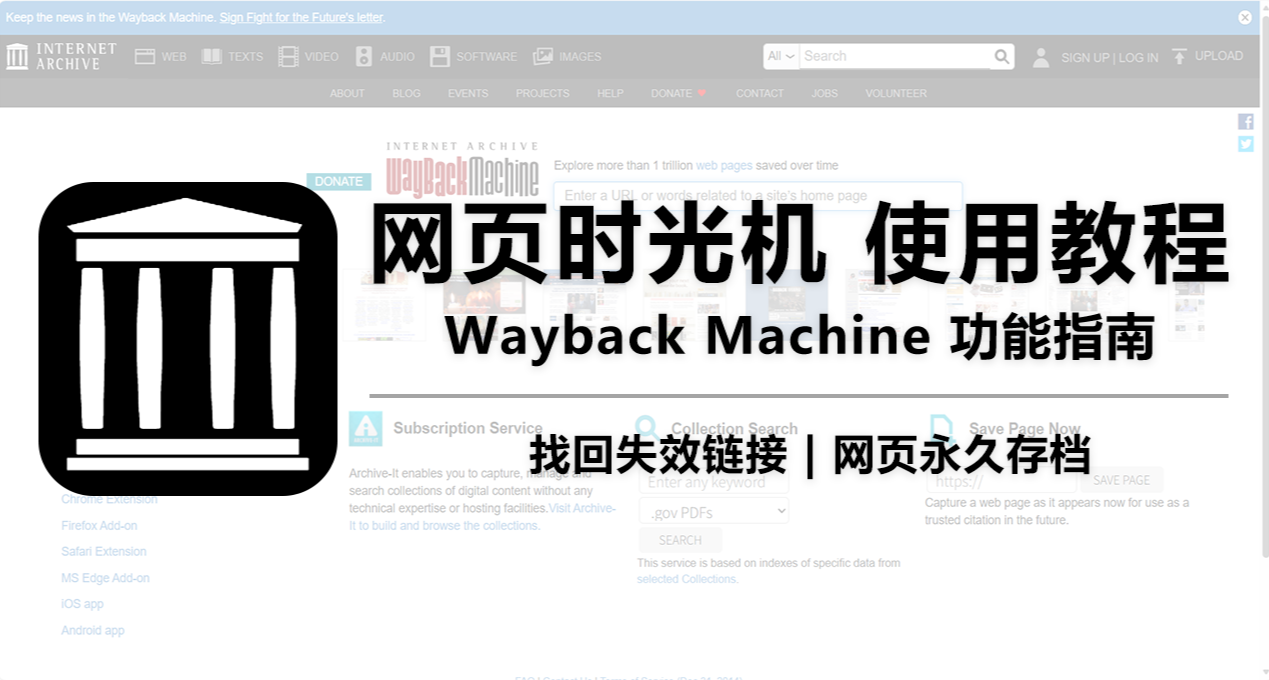Click the Upload arrow icon
1269x680 pixels.
tap(1180, 56)
